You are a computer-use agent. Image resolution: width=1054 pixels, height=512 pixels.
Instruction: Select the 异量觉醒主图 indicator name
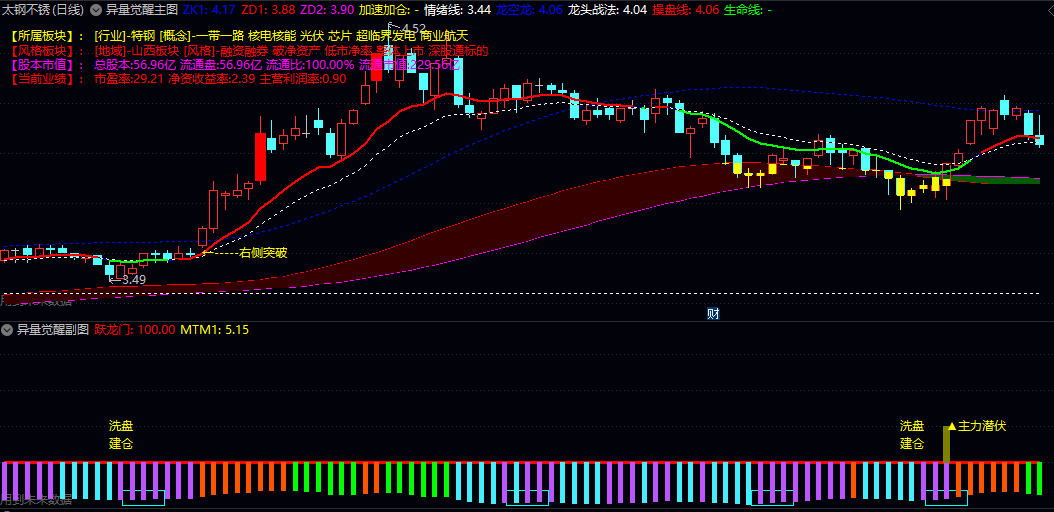142,10
